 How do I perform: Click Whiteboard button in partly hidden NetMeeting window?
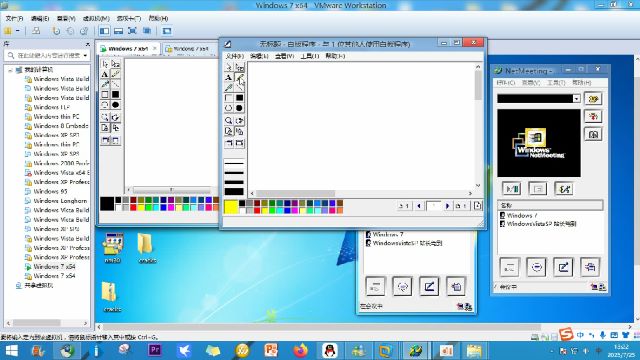pos(429,287)
